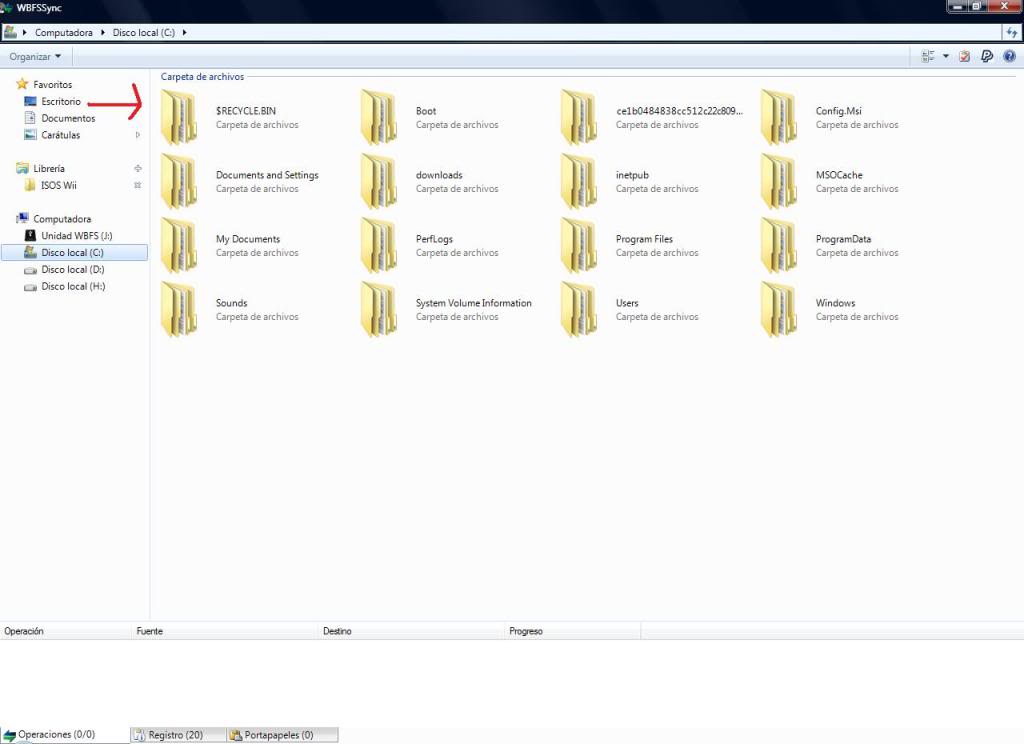Select the Users folder icon

579,310
